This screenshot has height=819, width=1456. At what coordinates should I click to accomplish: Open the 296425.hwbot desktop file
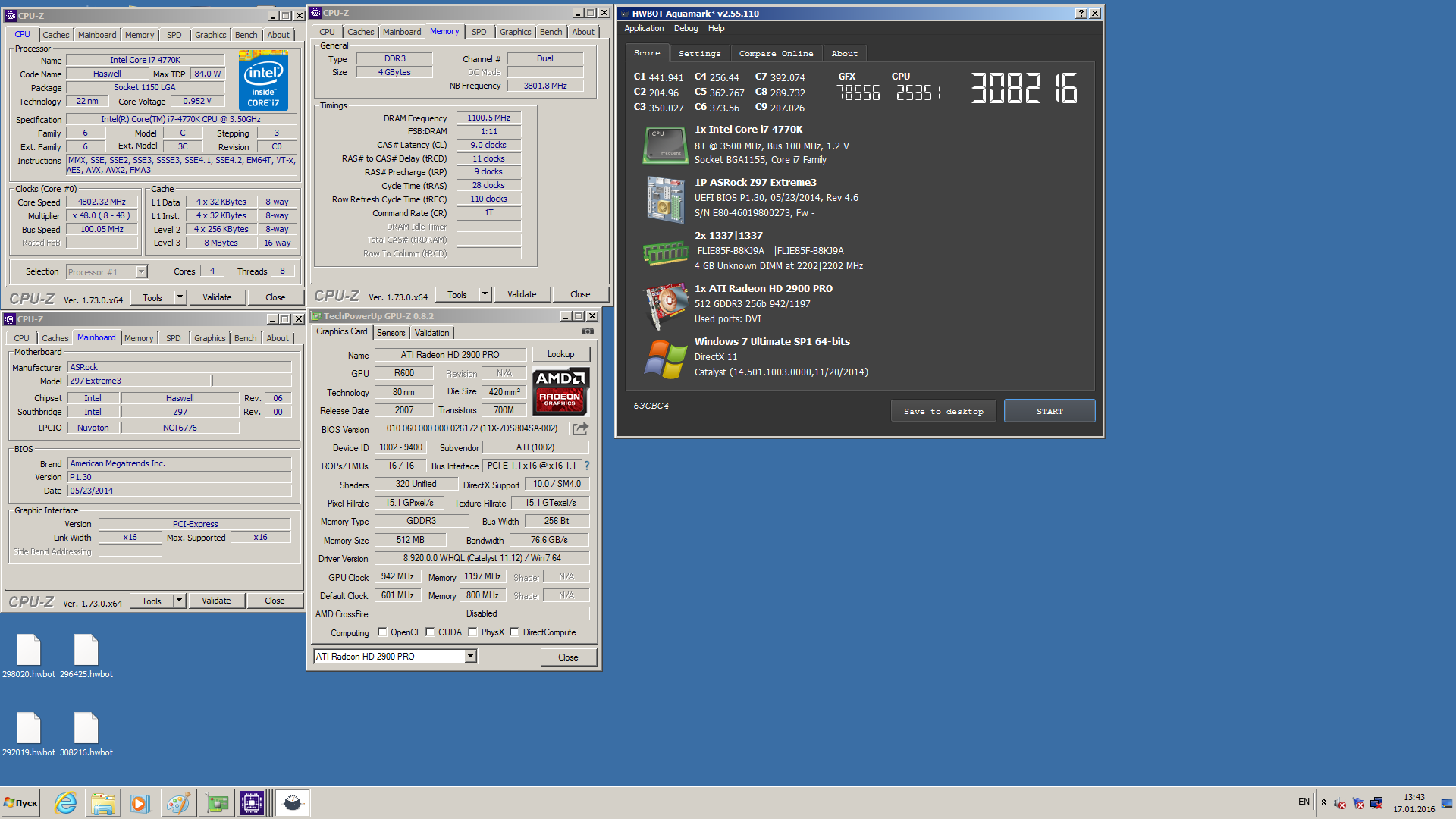click(x=86, y=656)
